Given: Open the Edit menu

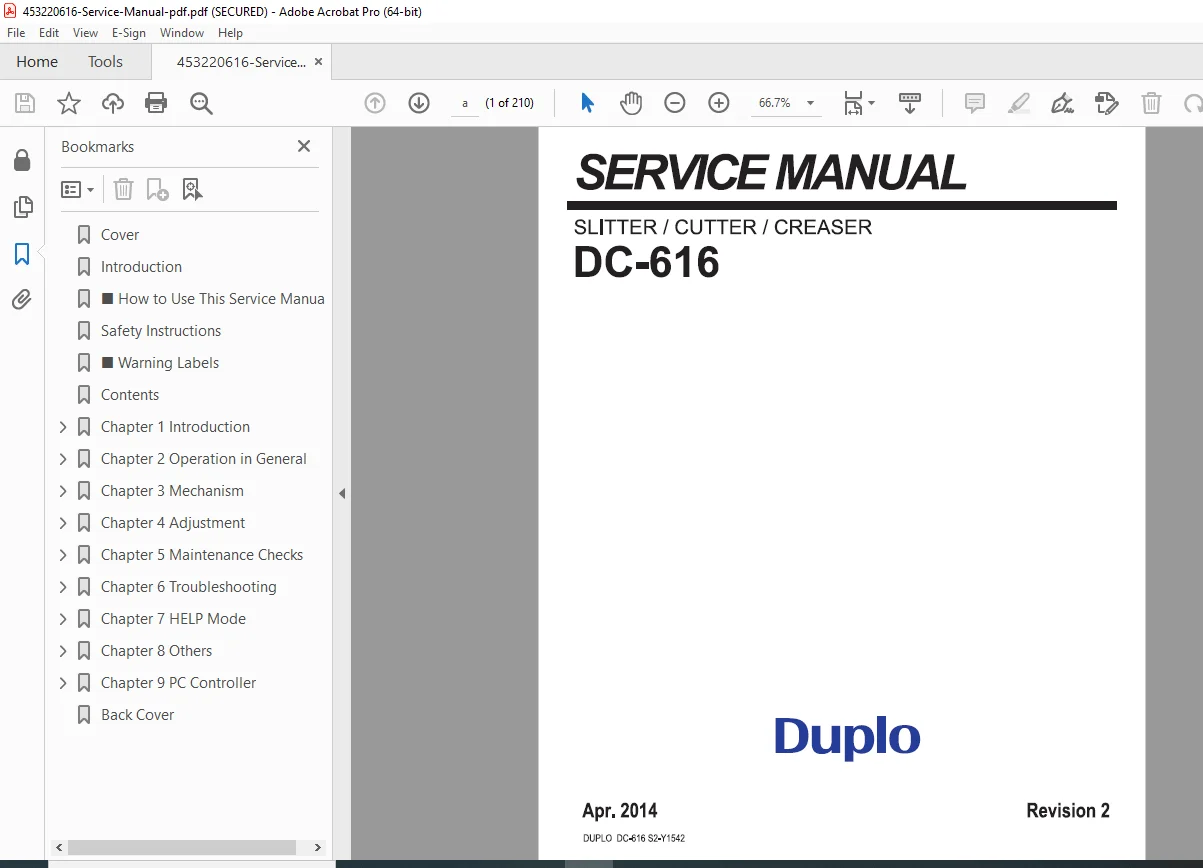Looking at the screenshot, I should pos(49,33).
